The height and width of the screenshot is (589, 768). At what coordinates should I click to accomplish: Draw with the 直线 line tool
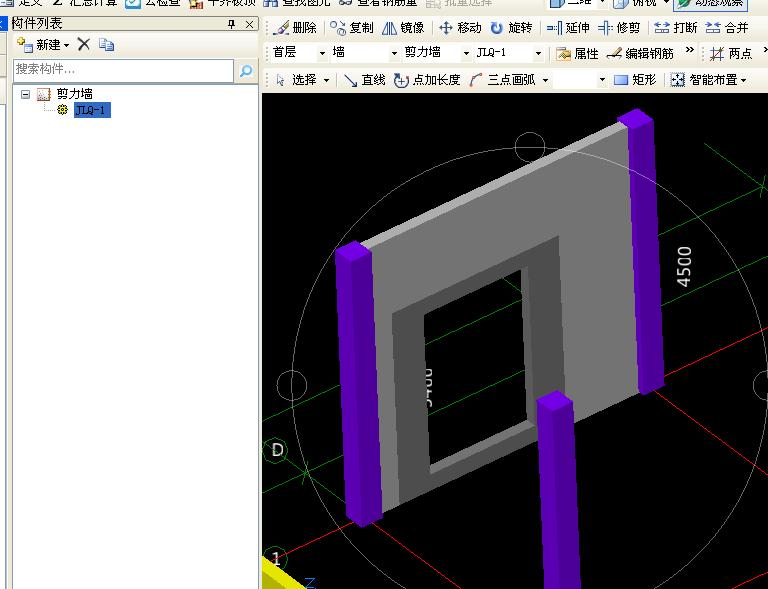(x=364, y=80)
